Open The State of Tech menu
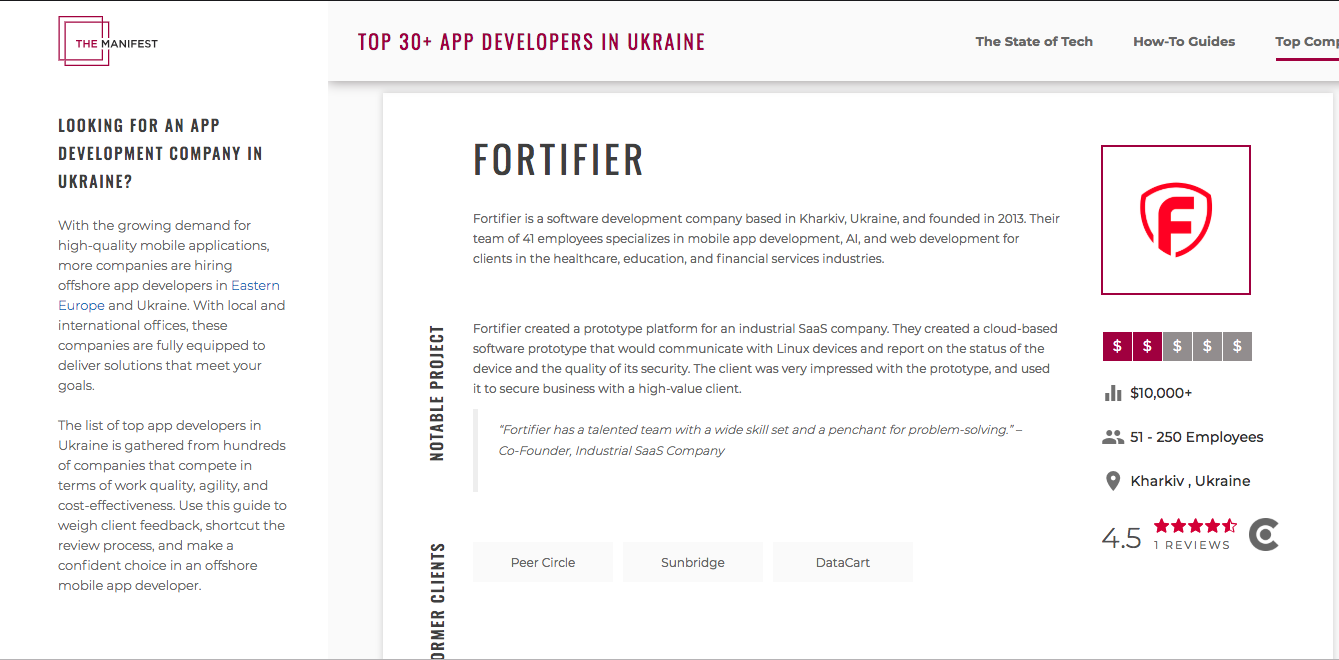This screenshot has width=1339, height=660. [1034, 42]
